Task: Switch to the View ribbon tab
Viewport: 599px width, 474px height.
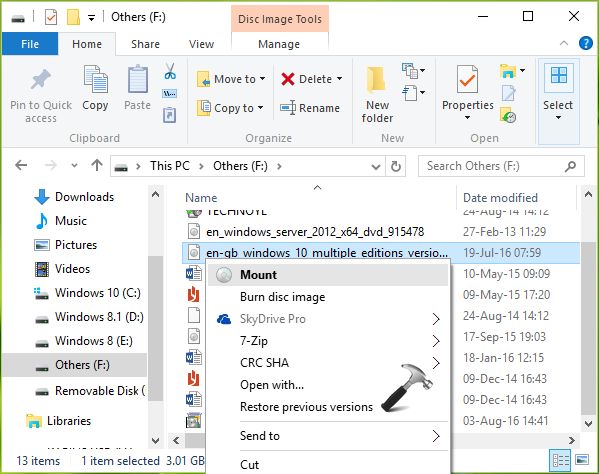Action: 201,44
